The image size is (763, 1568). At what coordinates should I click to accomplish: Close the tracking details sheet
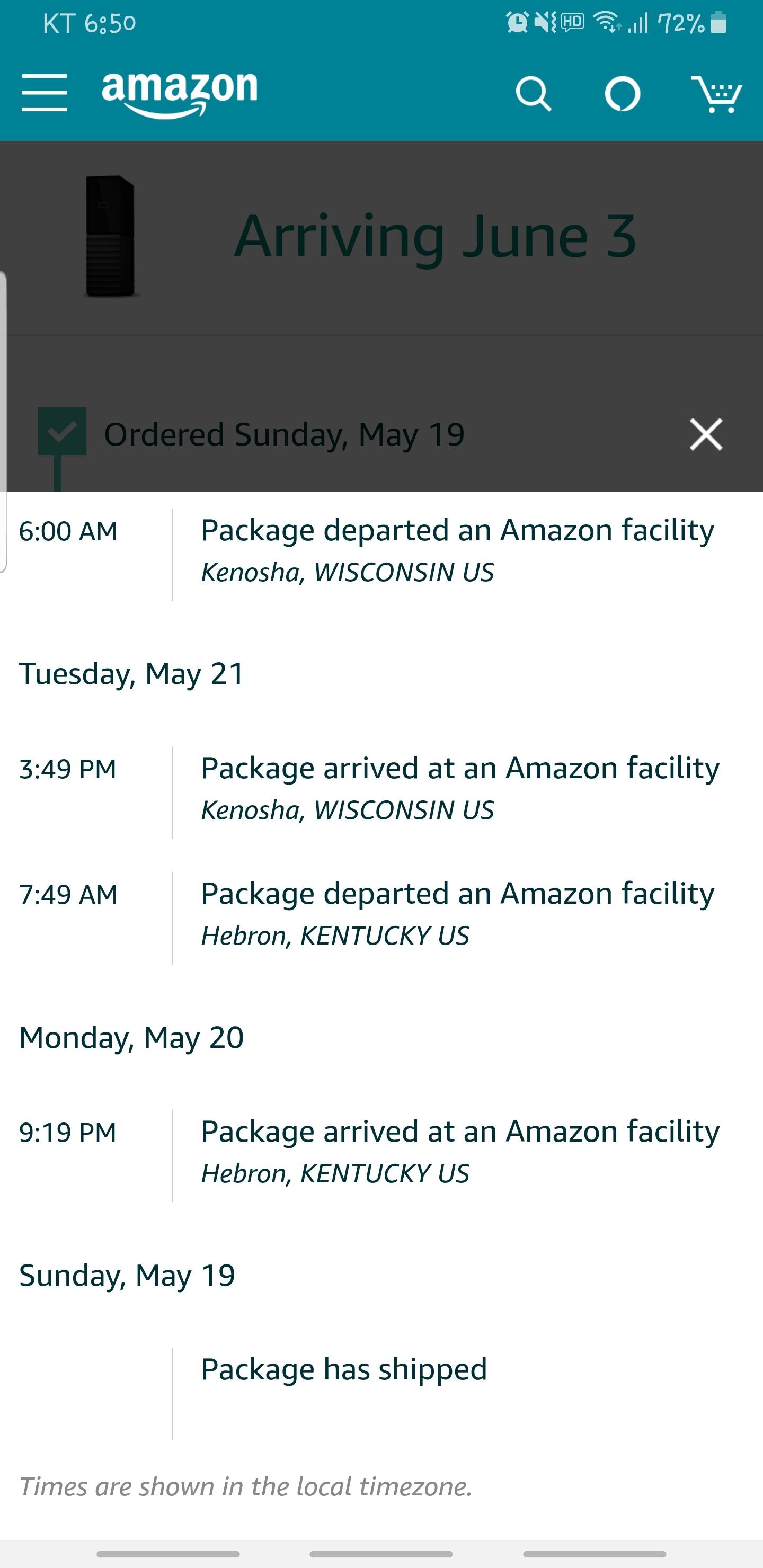[x=706, y=434]
